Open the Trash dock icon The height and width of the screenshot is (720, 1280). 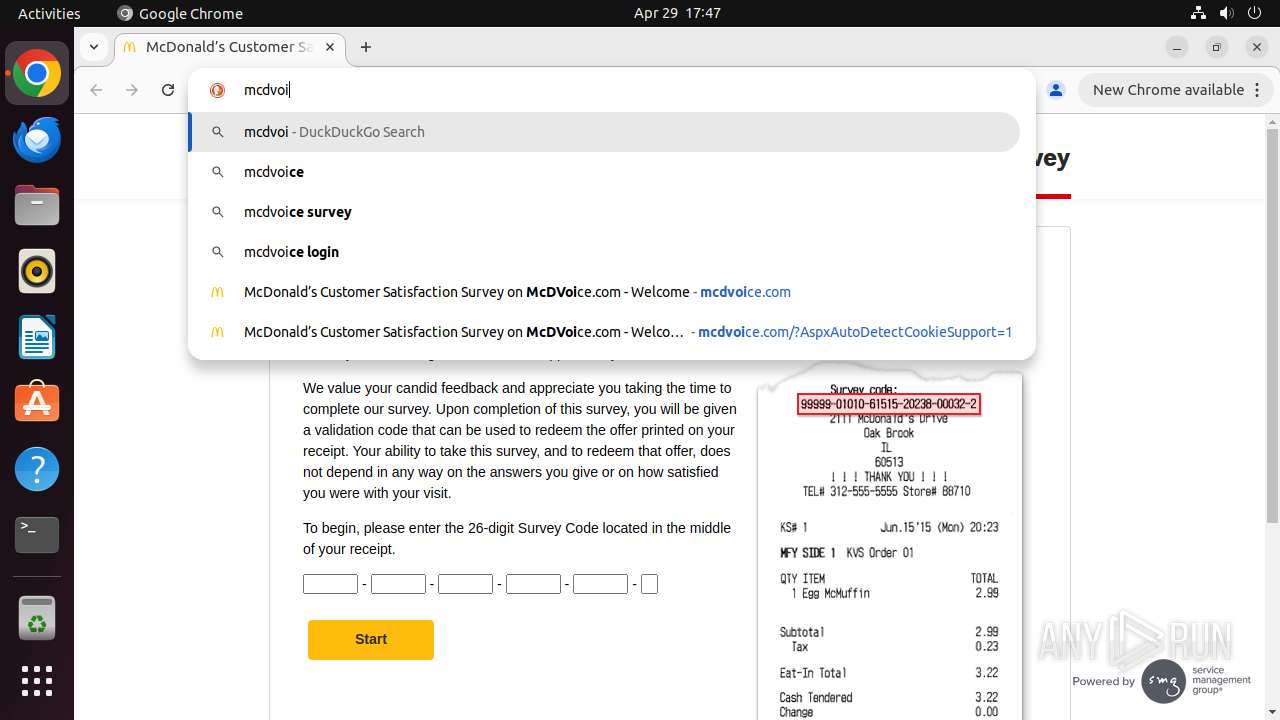[37, 618]
